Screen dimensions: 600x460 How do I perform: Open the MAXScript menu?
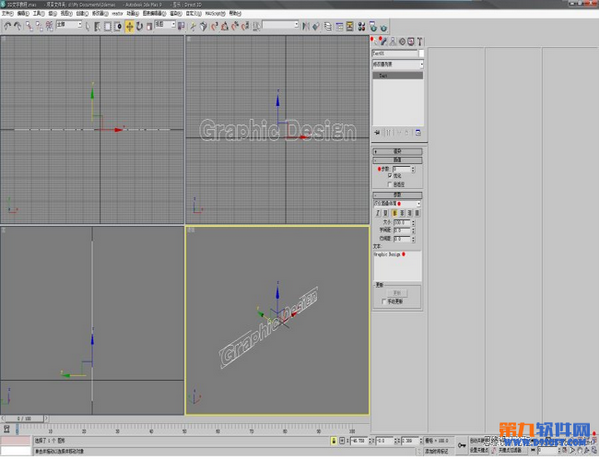pos(215,13)
